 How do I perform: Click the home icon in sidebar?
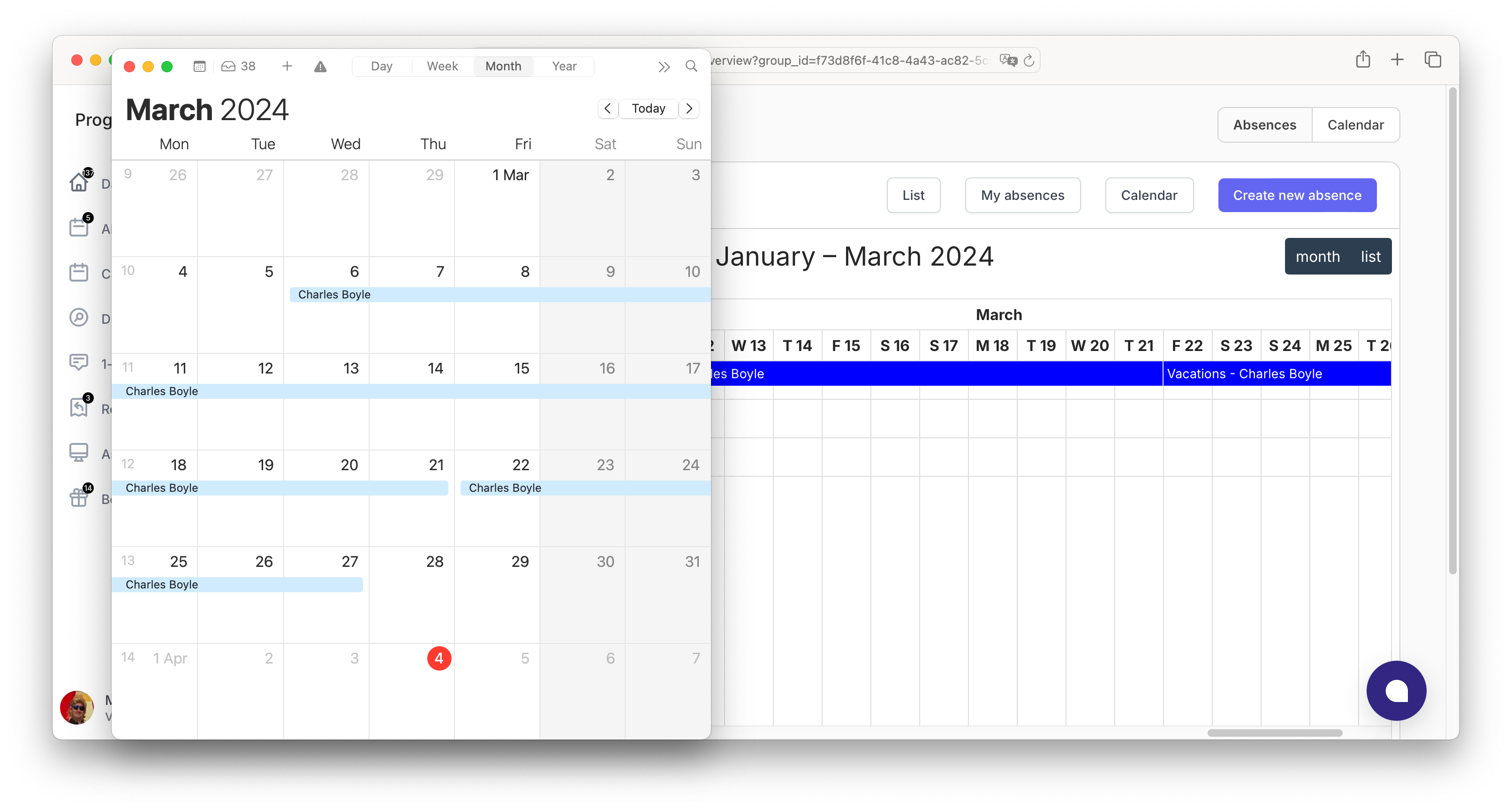(80, 183)
